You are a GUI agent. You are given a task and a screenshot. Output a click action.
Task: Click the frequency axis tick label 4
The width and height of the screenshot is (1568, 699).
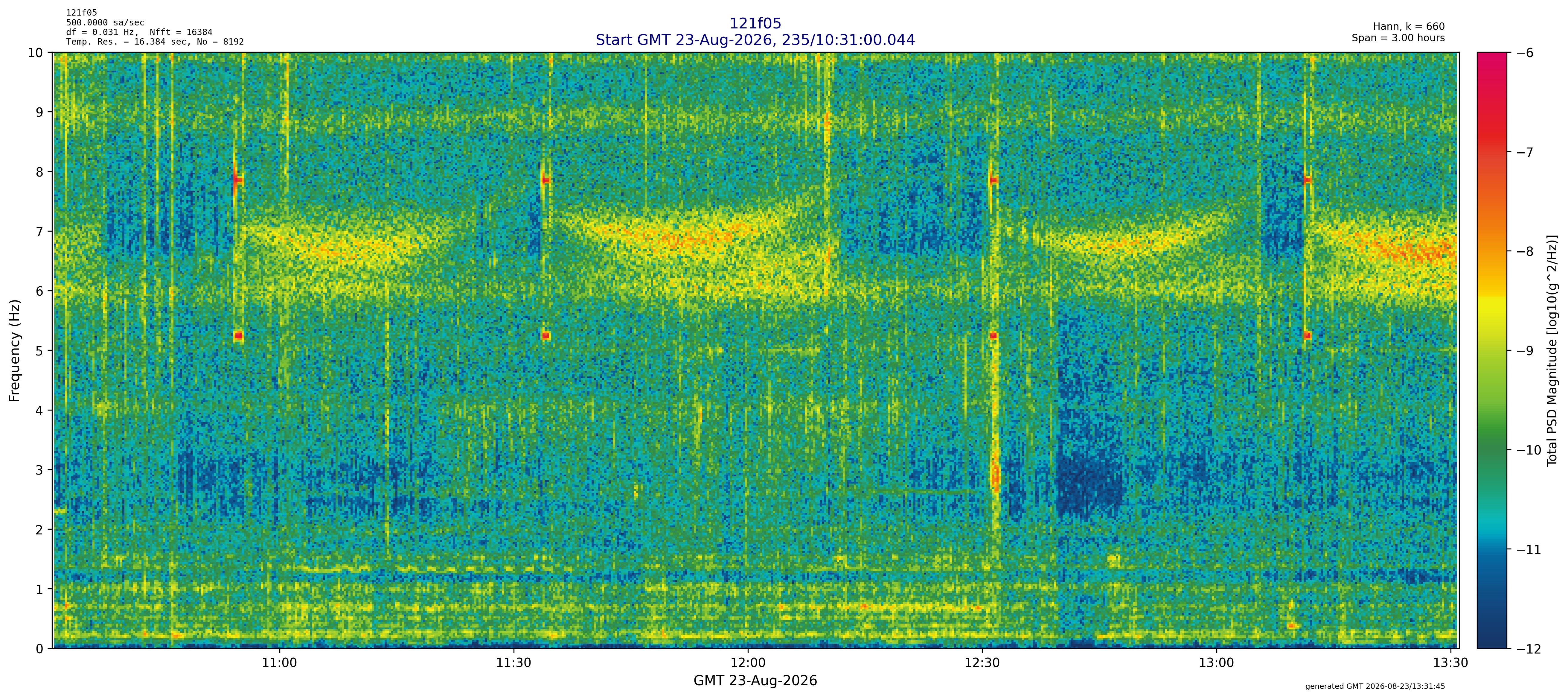point(39,410)
